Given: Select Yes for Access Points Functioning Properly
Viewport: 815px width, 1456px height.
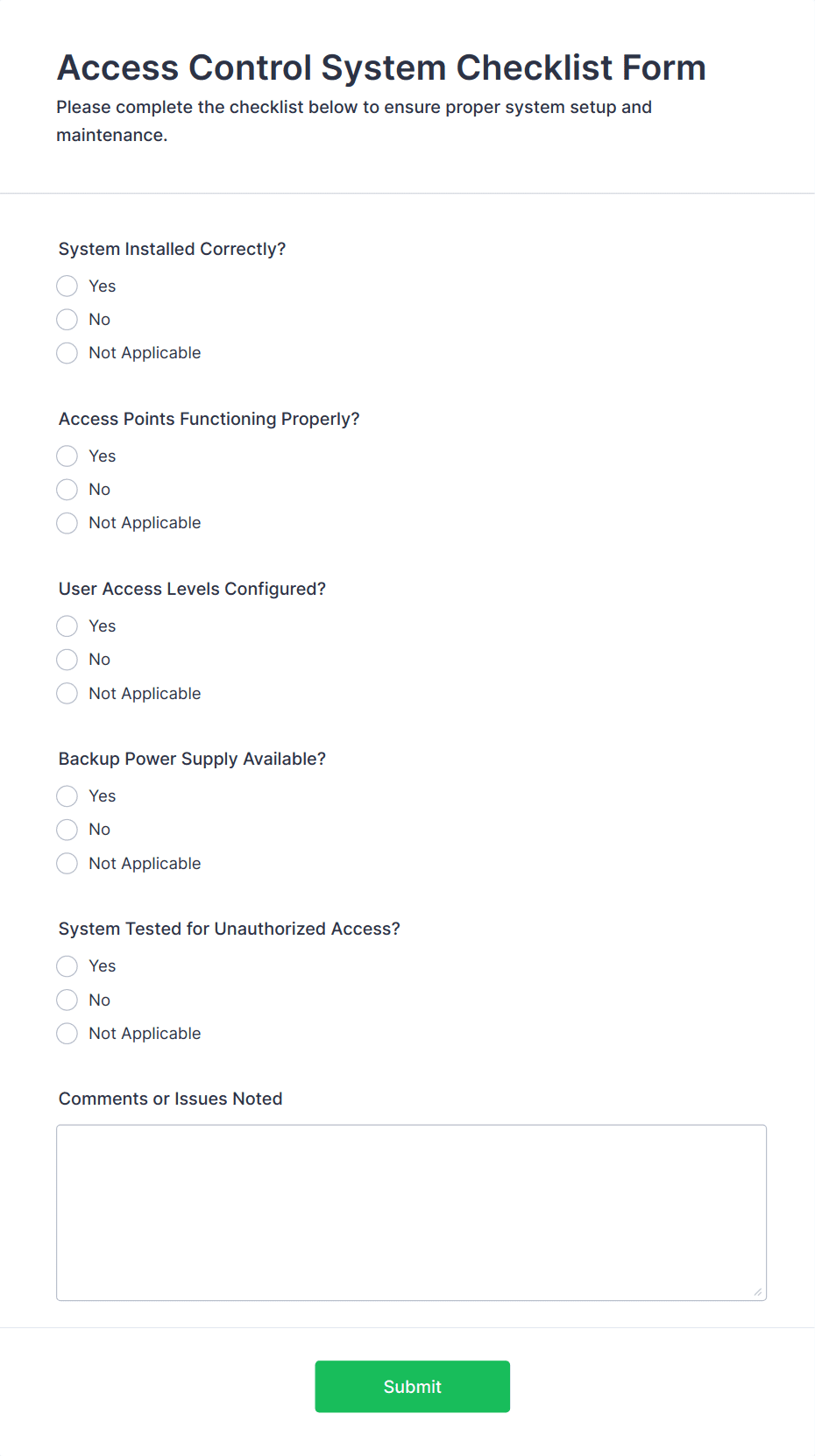Looking at the screenshot, I should coord(67,456).
